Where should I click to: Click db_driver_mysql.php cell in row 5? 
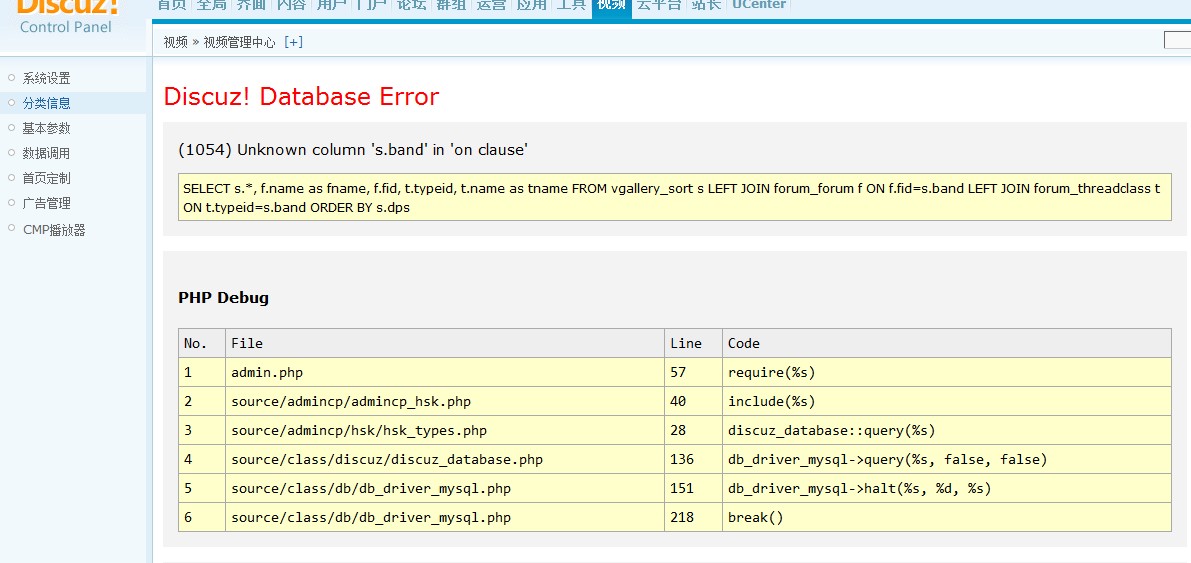pyautogui.click(x=444, y=489)
